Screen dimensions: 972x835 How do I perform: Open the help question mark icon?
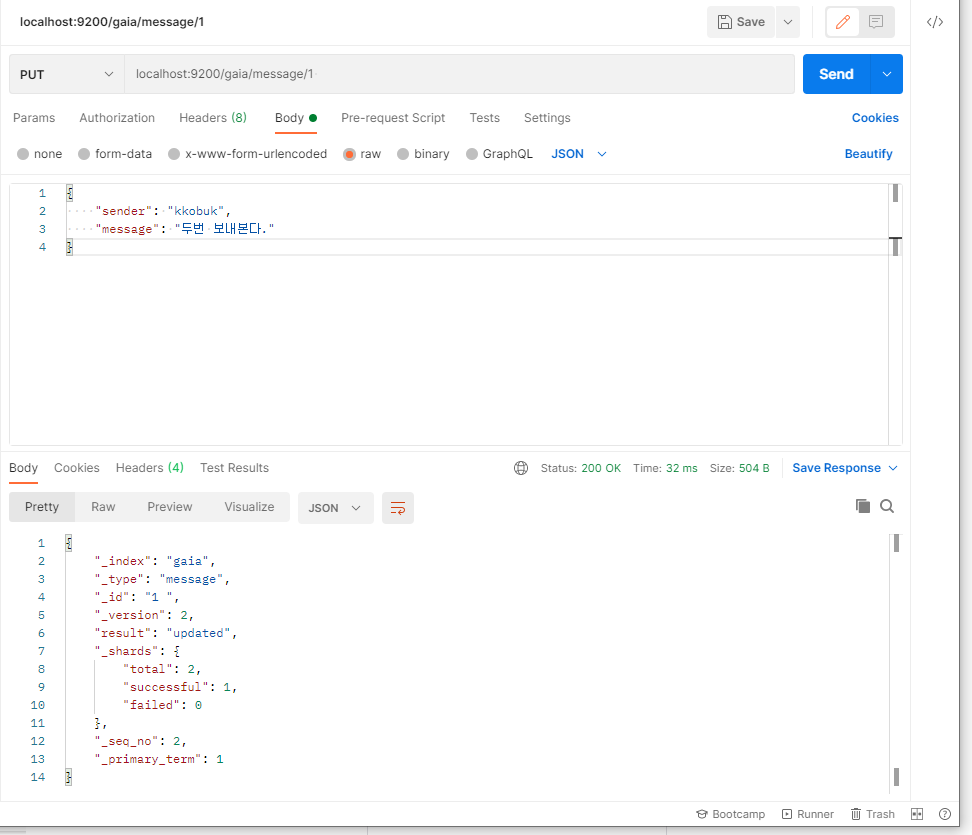click(945, 814)
